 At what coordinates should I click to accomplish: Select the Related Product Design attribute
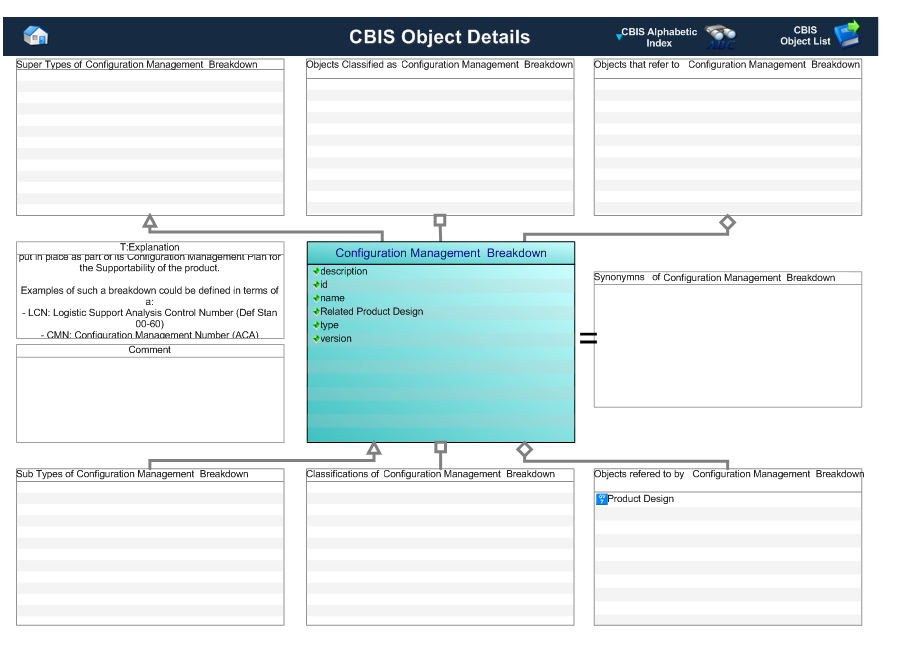[x=371, y=312]
